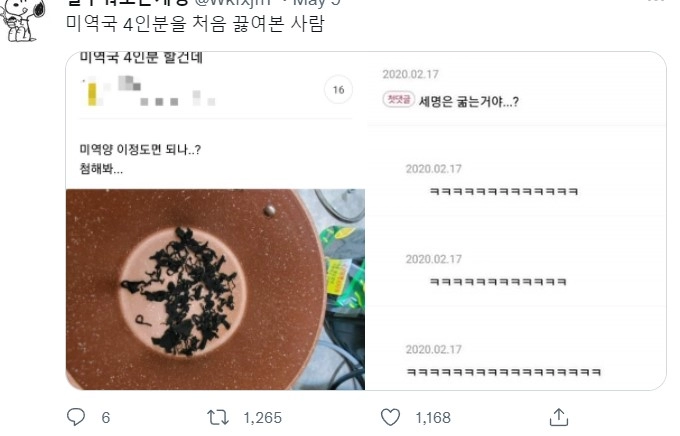Click the 1,265 retweet count
680x436 pixels.
coord(262,418)
